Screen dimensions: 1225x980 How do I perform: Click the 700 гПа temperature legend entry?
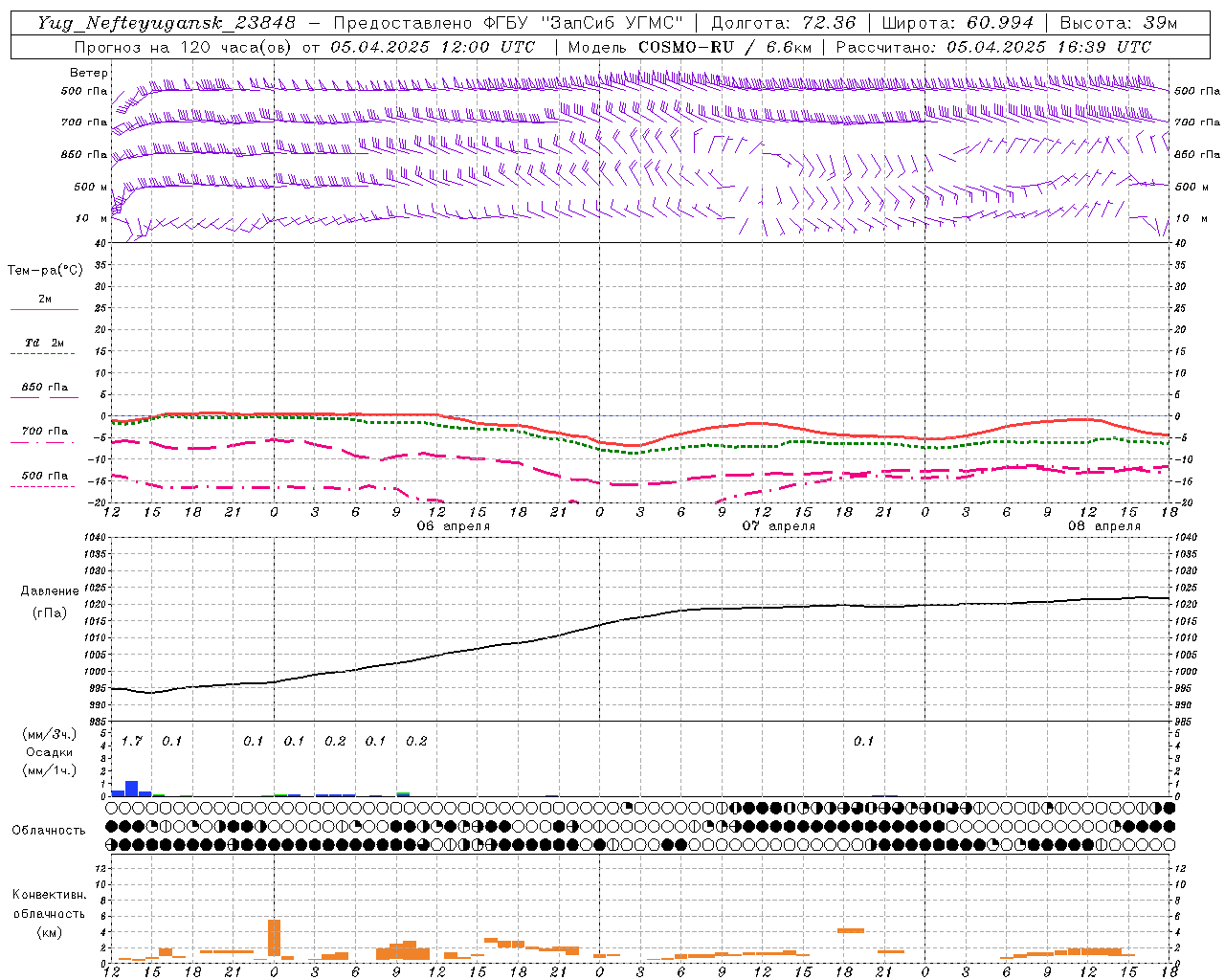(x=45, y=431)
